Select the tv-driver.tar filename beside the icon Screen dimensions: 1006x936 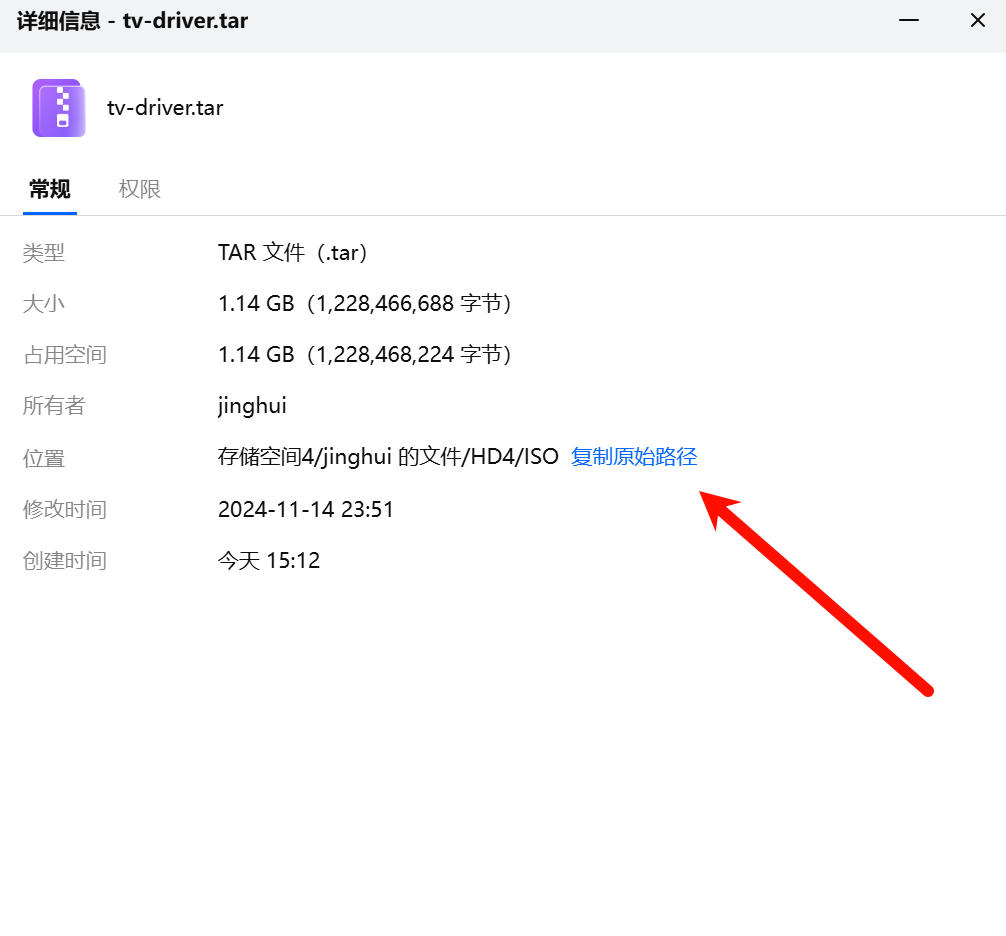(x=165, y=108)
